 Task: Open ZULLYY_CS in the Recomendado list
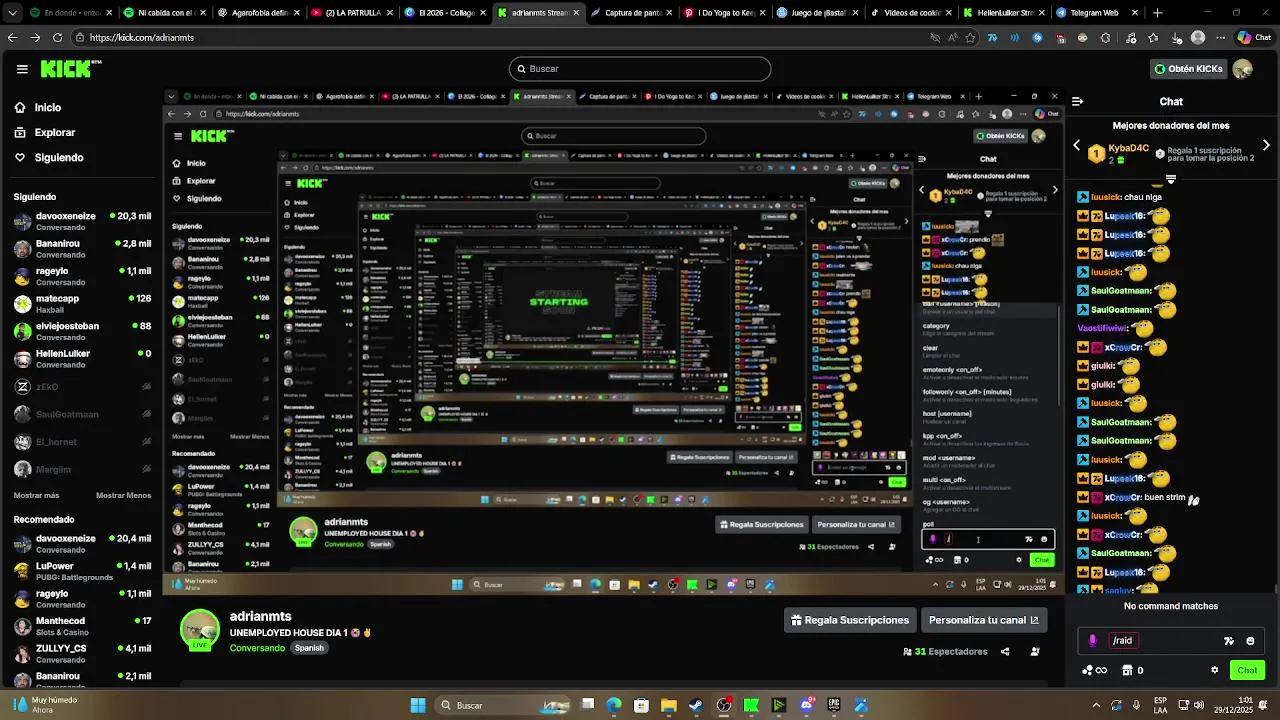[x=82, y=653]
